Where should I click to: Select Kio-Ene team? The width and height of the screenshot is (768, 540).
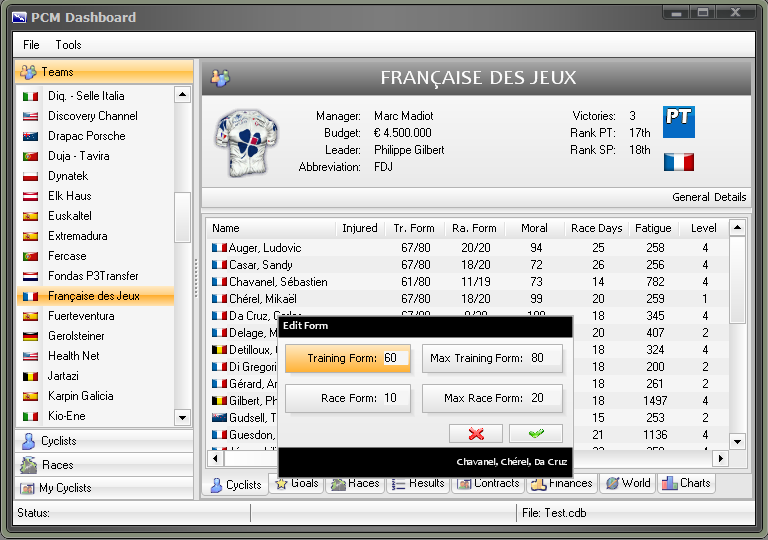(96, 416)
